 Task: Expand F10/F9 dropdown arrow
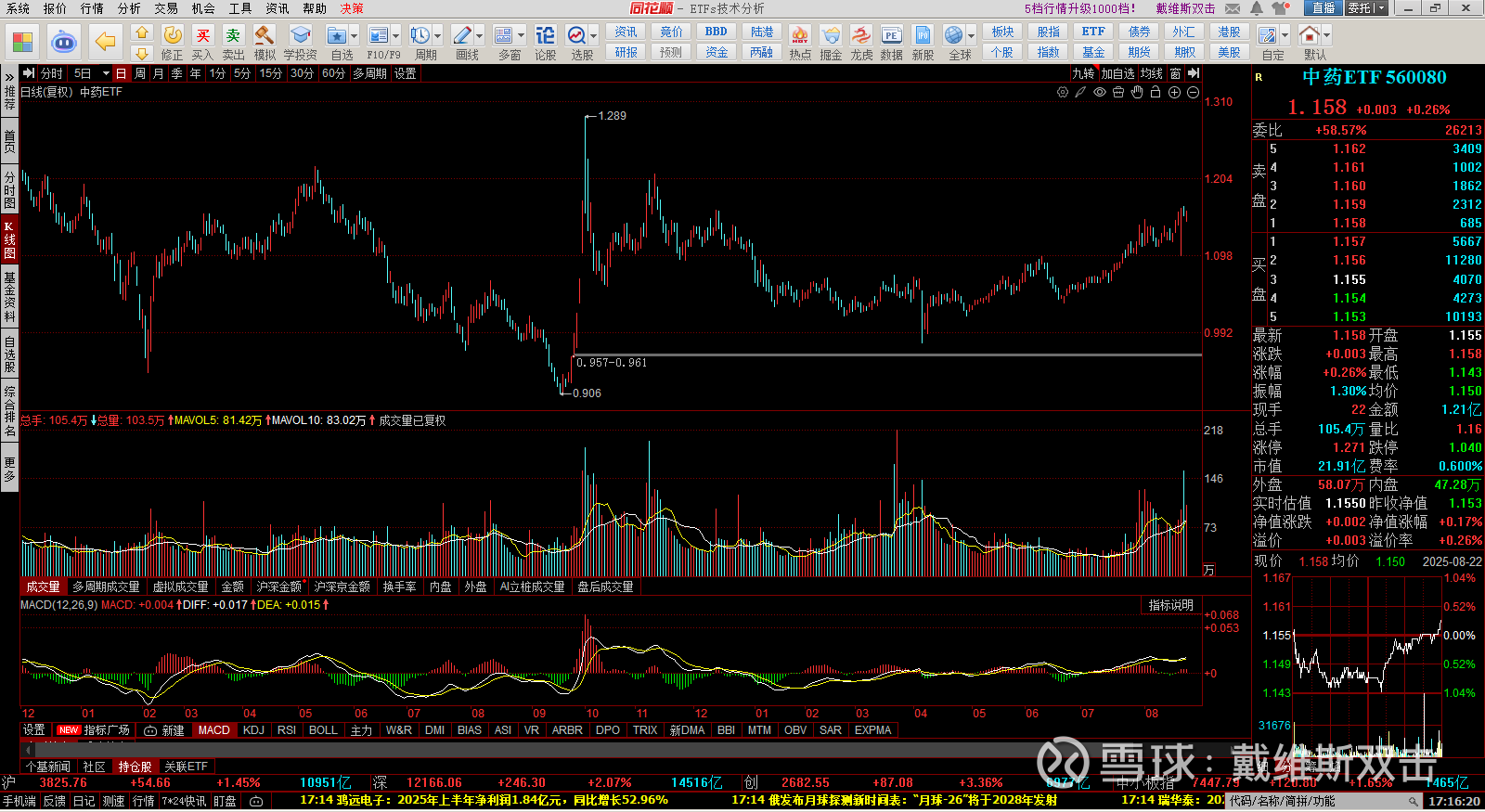[396, 36]
